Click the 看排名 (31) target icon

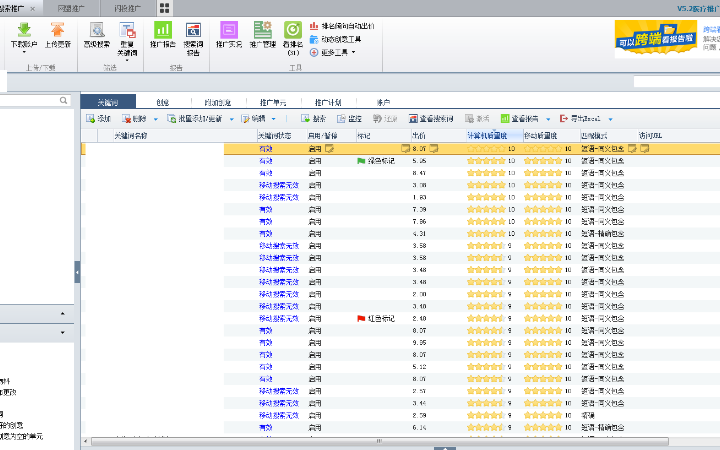click(x=292, y=30)
